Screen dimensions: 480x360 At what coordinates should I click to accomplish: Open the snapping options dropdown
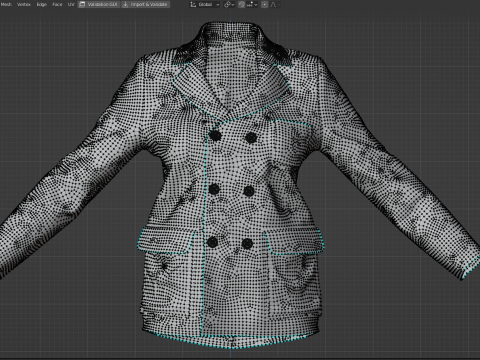pyautogui.click(x=252, y=4)
